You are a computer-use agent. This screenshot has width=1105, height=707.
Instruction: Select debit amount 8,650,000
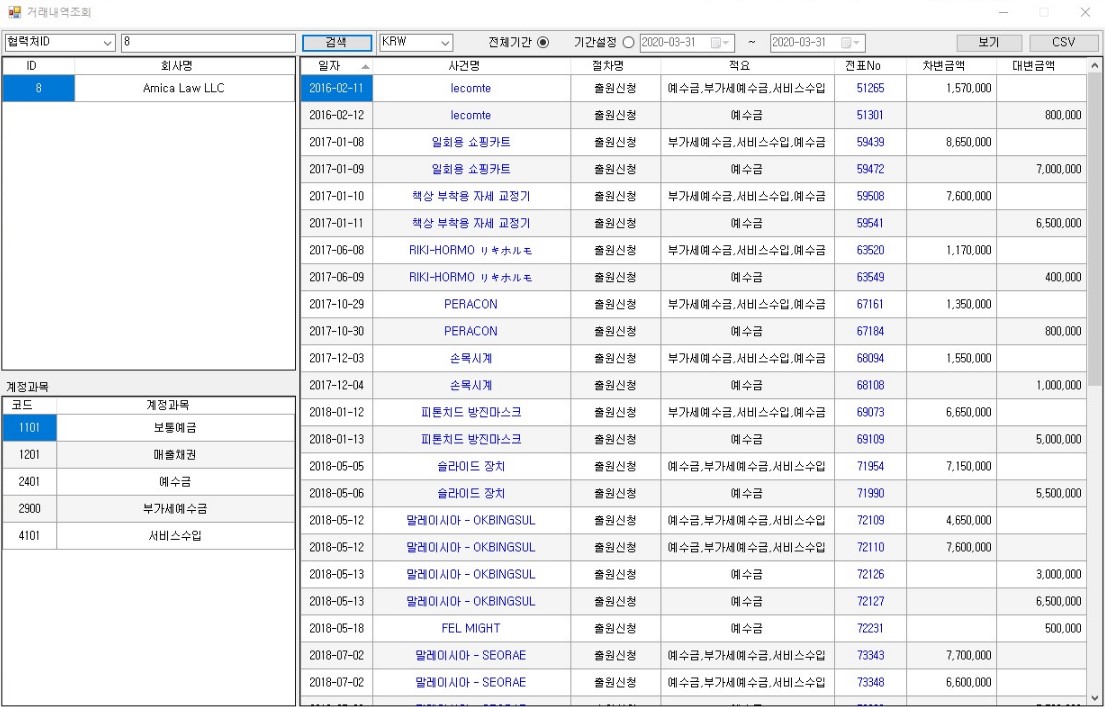951,142
